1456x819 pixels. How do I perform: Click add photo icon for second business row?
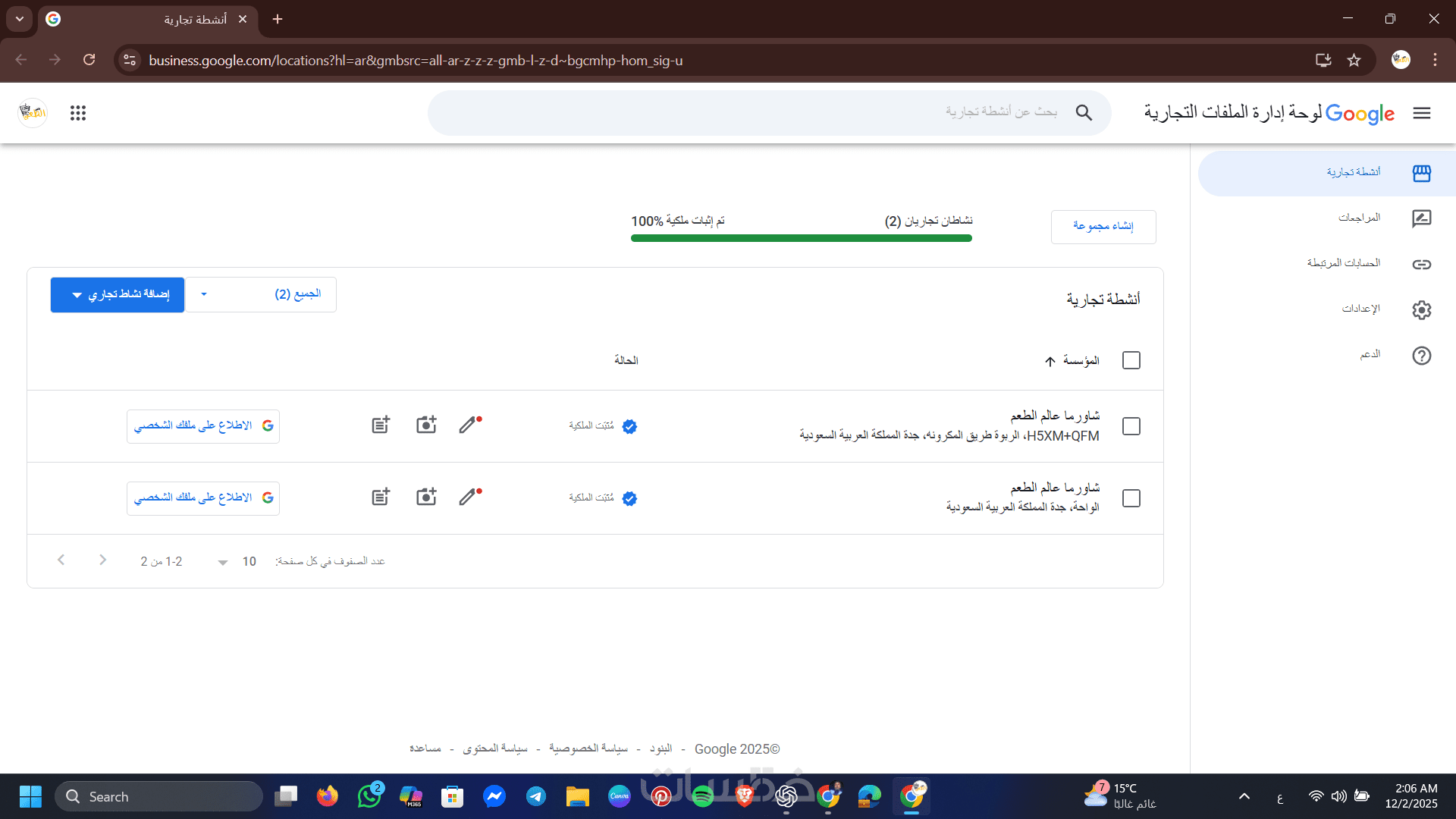(x=426, y=497)
